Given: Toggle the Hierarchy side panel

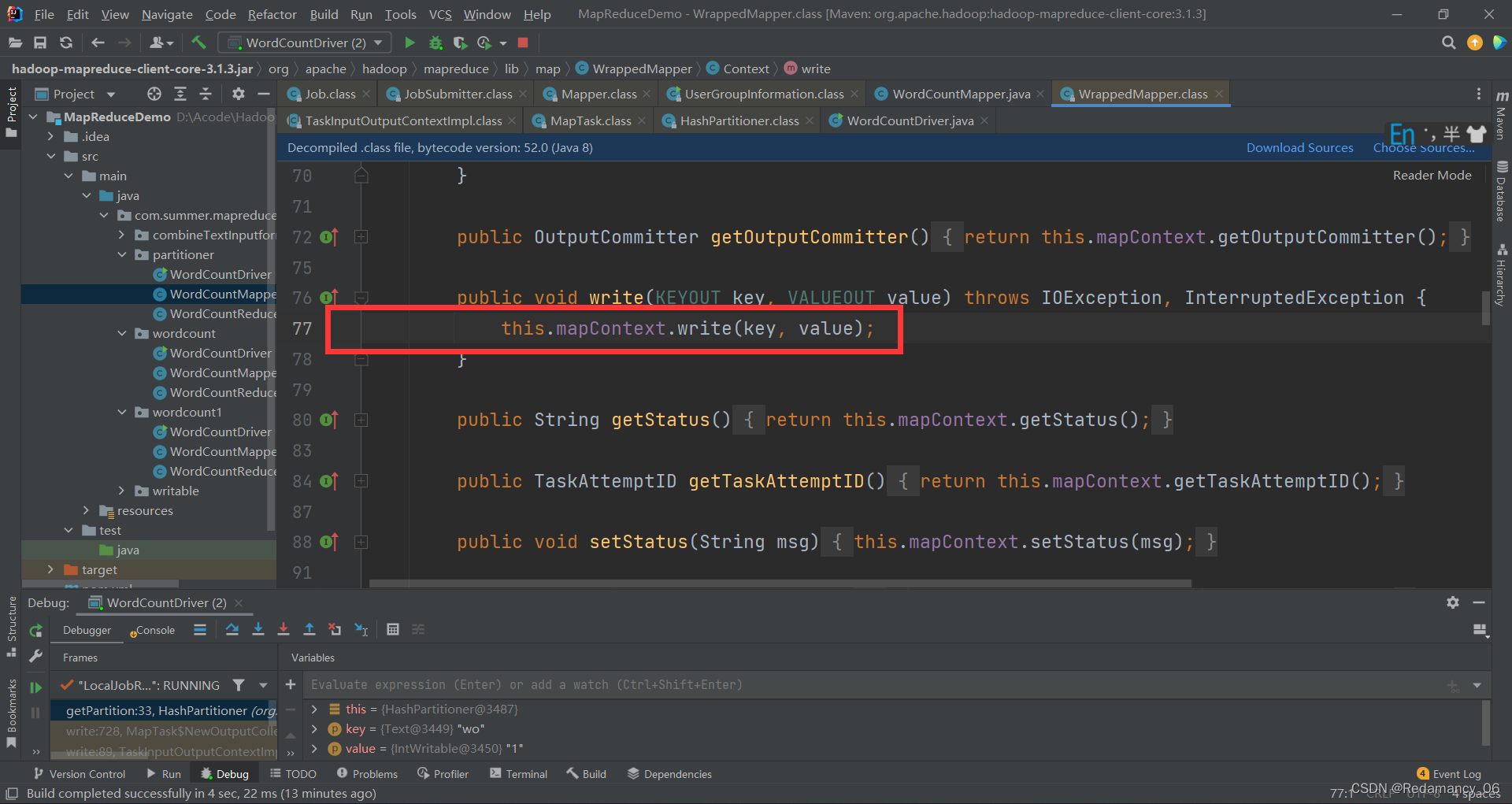Looking at the screenshot, I should coord(1502,275).
